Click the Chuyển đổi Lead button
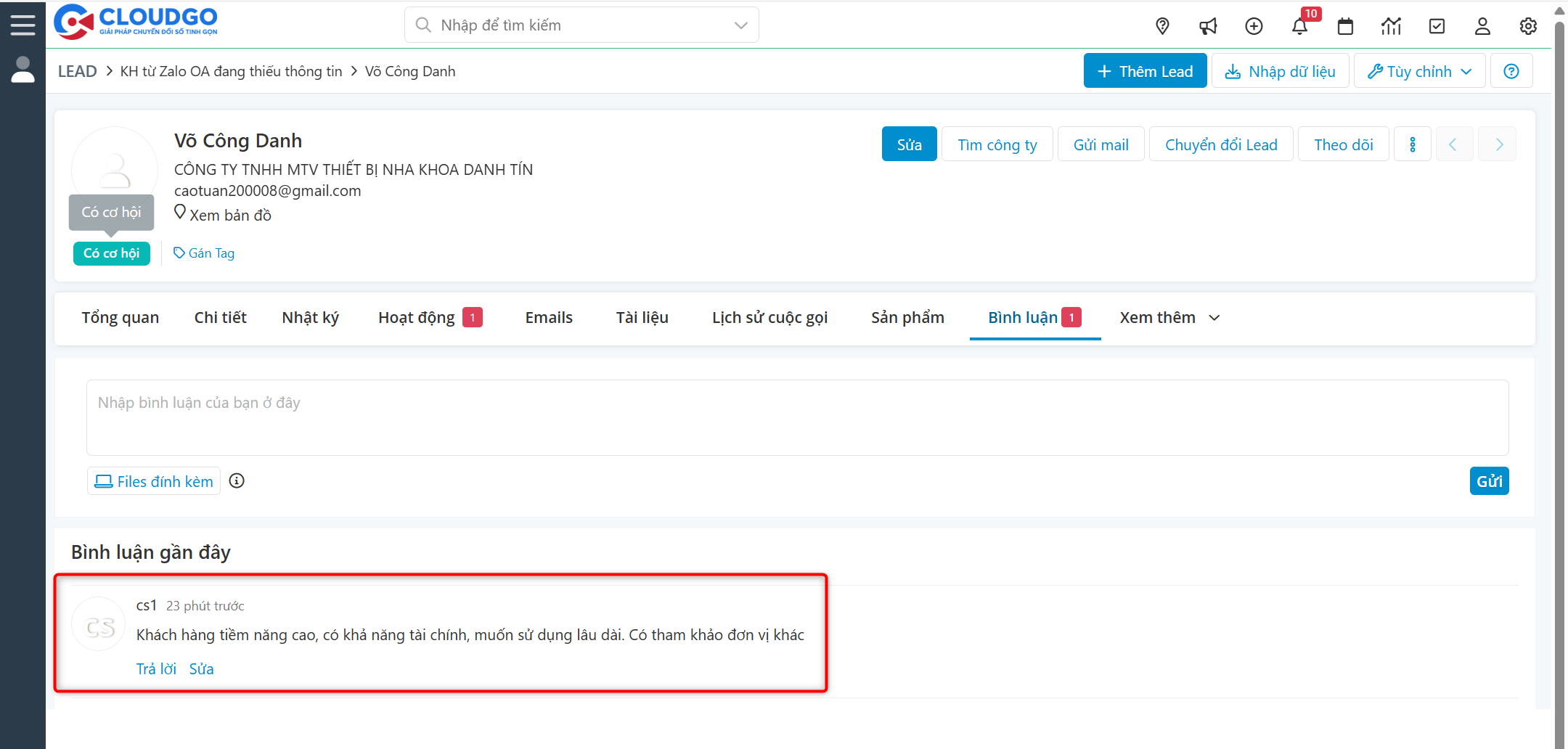This screenshot has height=749, width=1568. pos(1221,144)
